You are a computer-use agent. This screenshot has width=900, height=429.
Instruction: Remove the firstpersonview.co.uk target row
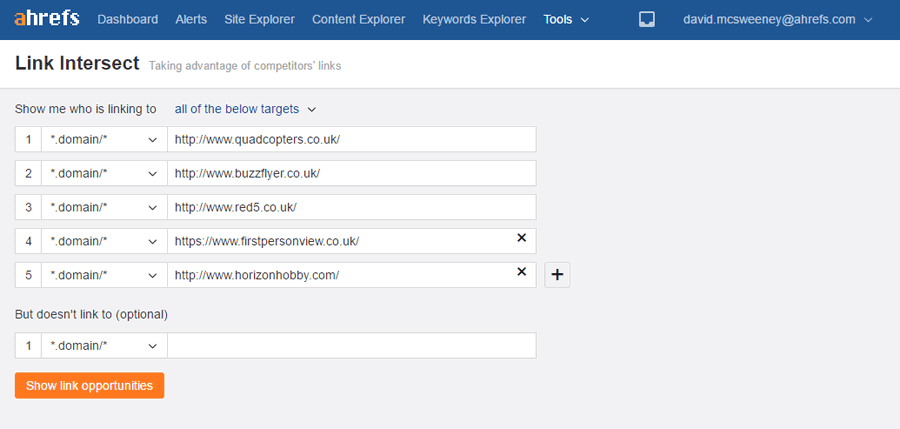pos(521,237)
